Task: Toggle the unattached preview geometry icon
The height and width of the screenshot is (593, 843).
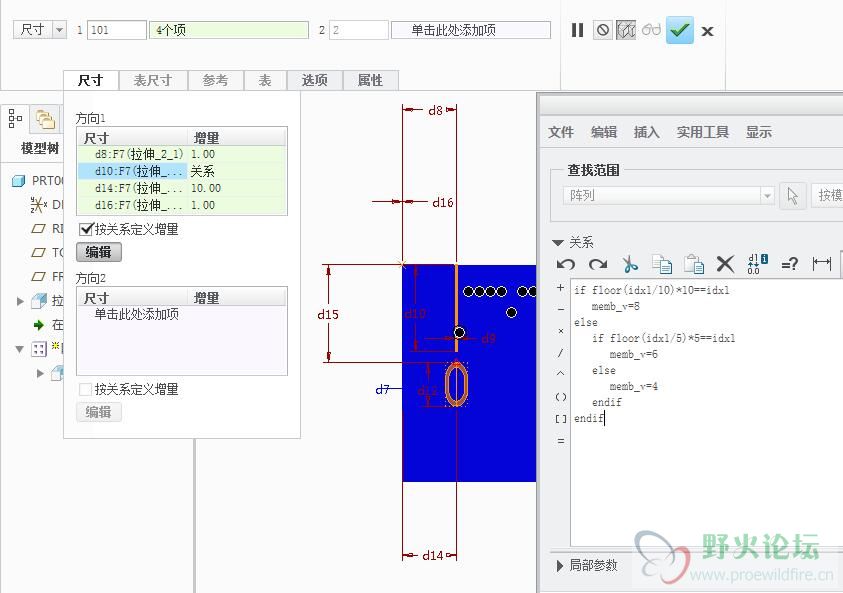Action: [x=626, y=30]
